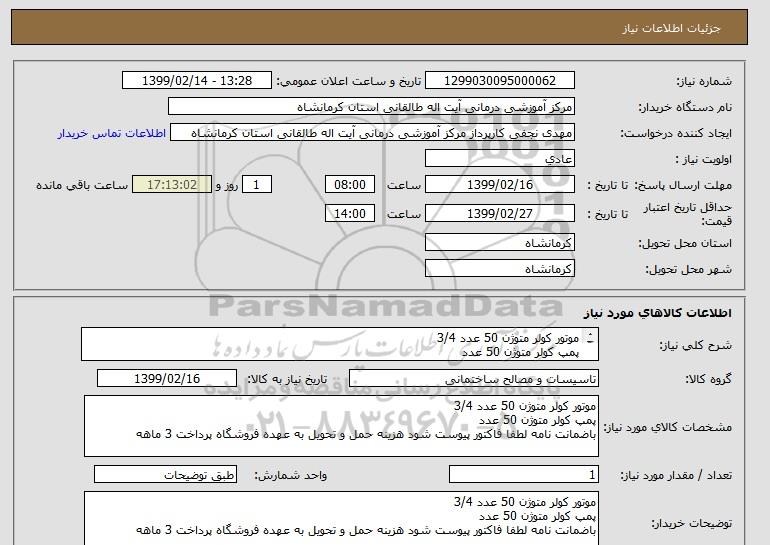Image resolution: width=770 pixels, height=545 pixels.
Task: Click the label تاریخ و ساعت اعلان عمومی
Action: pos(349,81)
